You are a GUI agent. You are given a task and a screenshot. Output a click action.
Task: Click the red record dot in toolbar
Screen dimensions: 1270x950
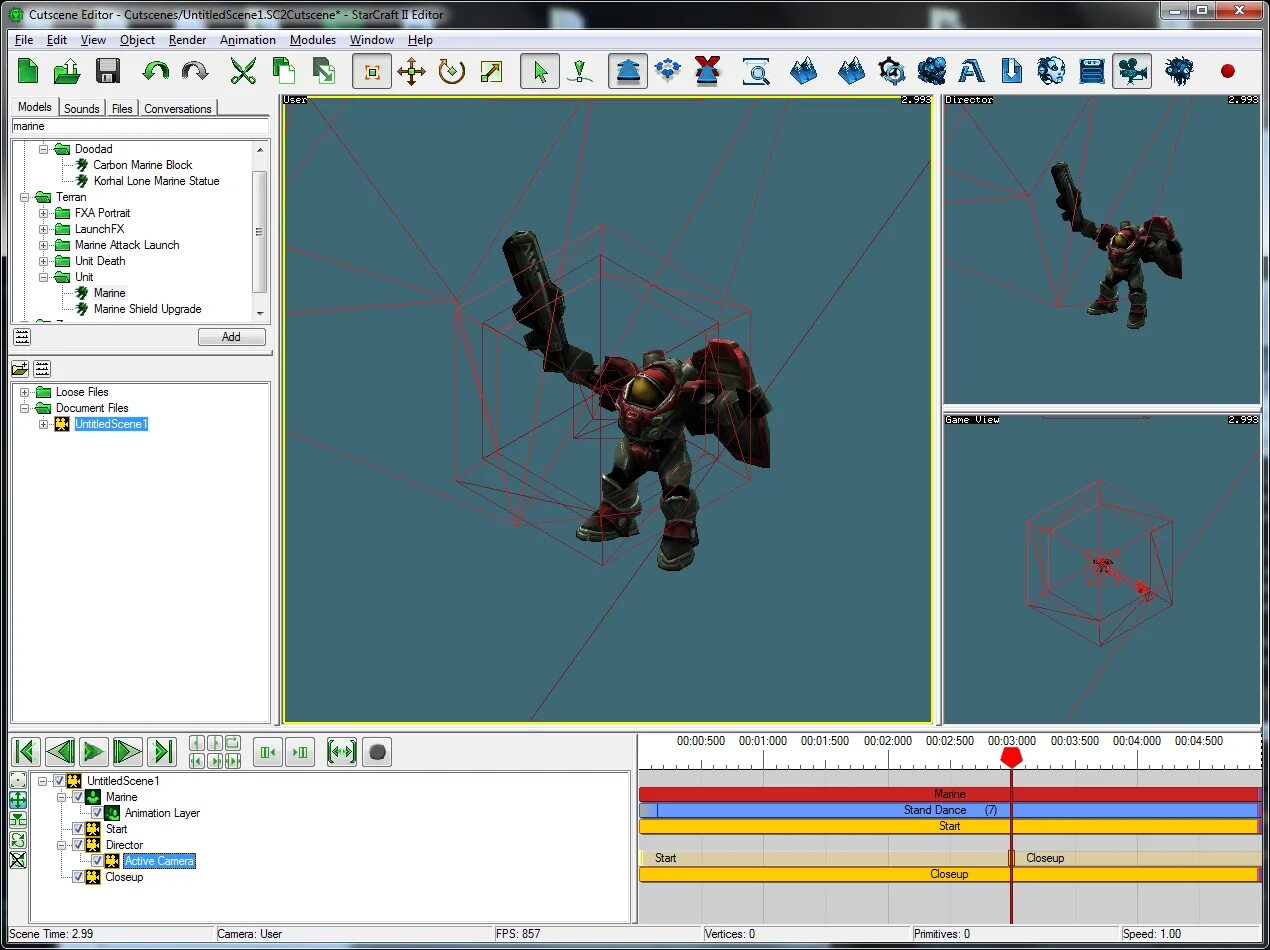pos(1227,71)
